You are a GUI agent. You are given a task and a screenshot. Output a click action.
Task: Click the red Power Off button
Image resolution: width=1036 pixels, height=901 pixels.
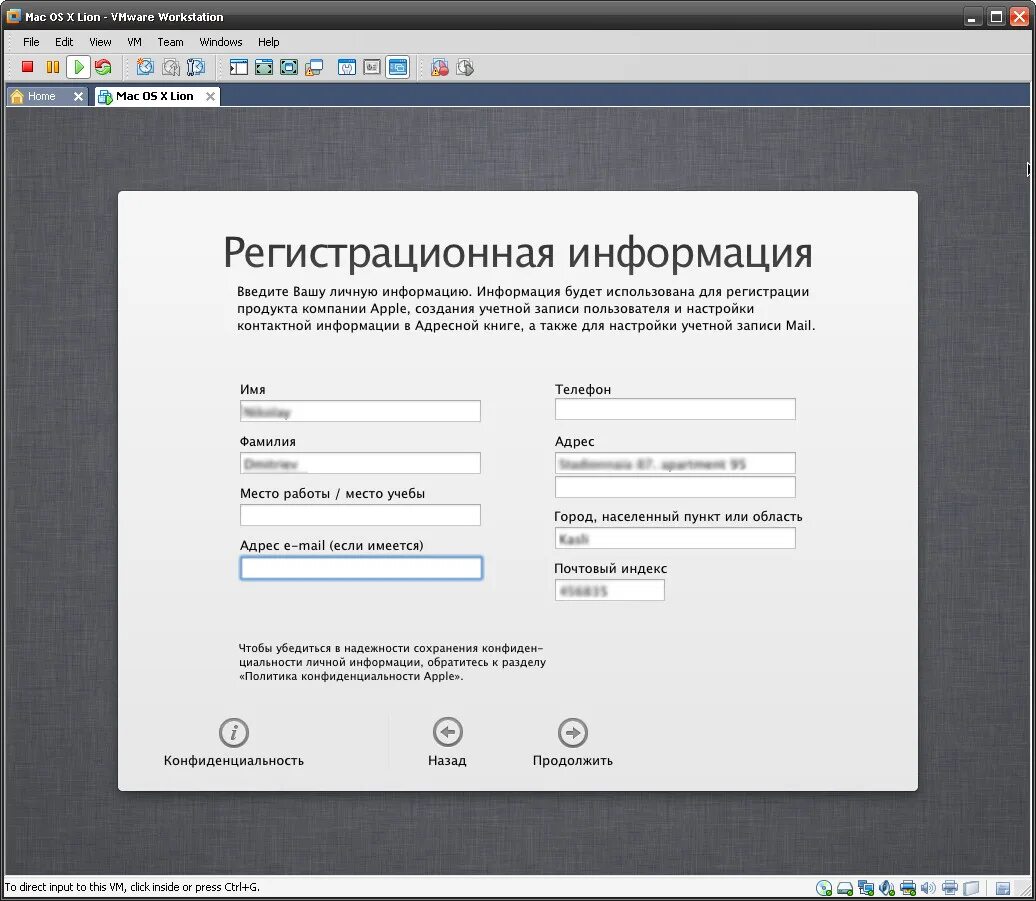pyautogui.click(x=27, y=67)
